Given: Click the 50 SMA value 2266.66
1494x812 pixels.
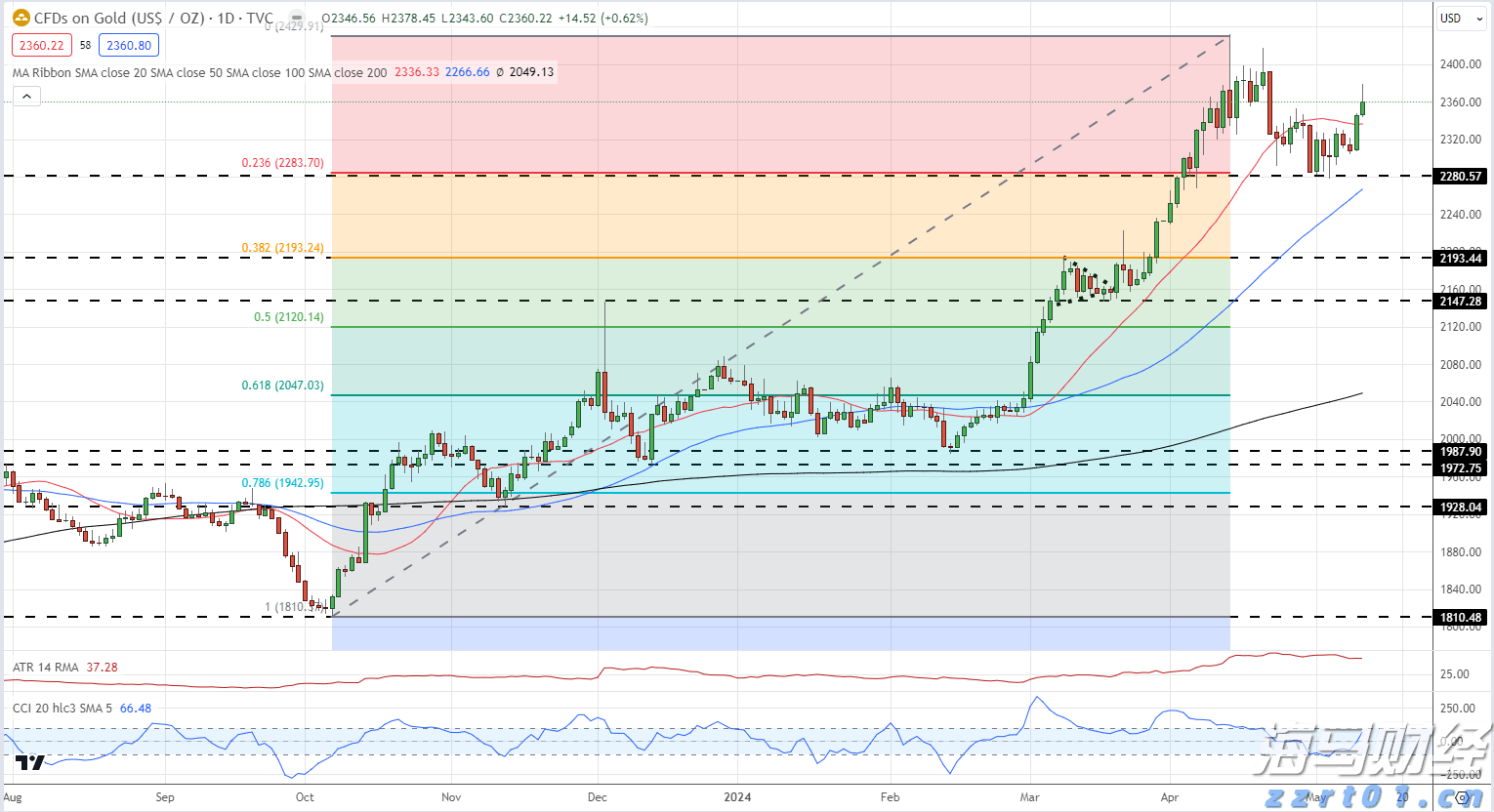Looking at the screenshot, I should point(468,72).
